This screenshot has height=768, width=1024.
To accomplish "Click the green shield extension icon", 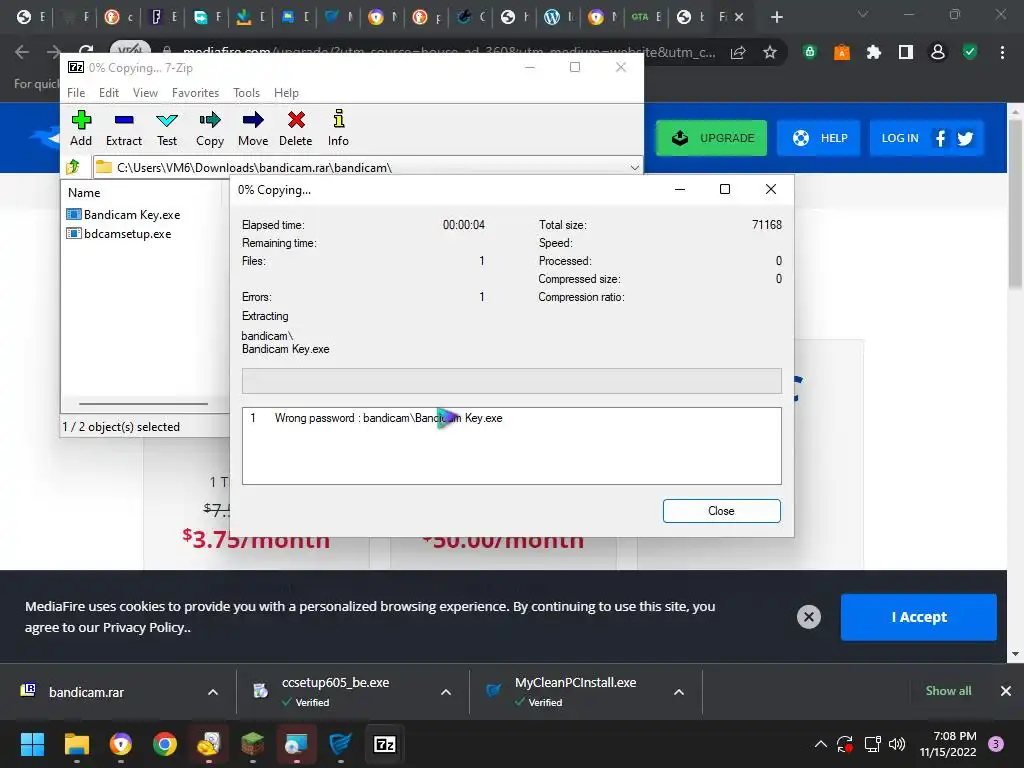I will (810, 52).
